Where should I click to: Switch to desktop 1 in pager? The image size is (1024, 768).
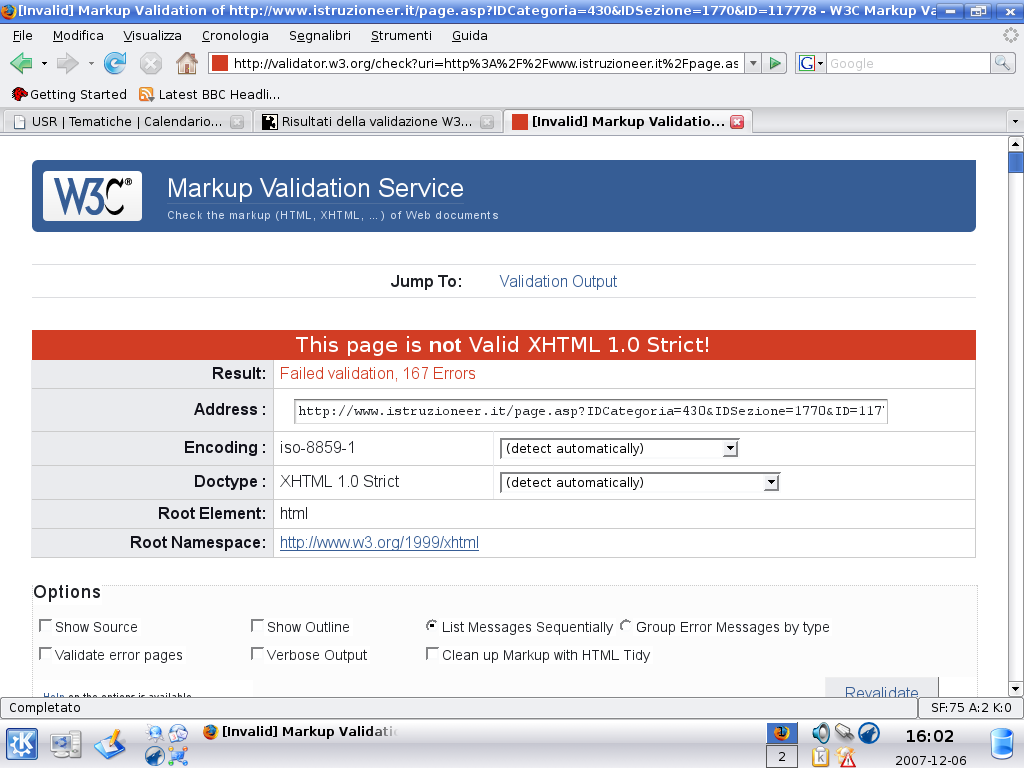[x=782, y=733]
